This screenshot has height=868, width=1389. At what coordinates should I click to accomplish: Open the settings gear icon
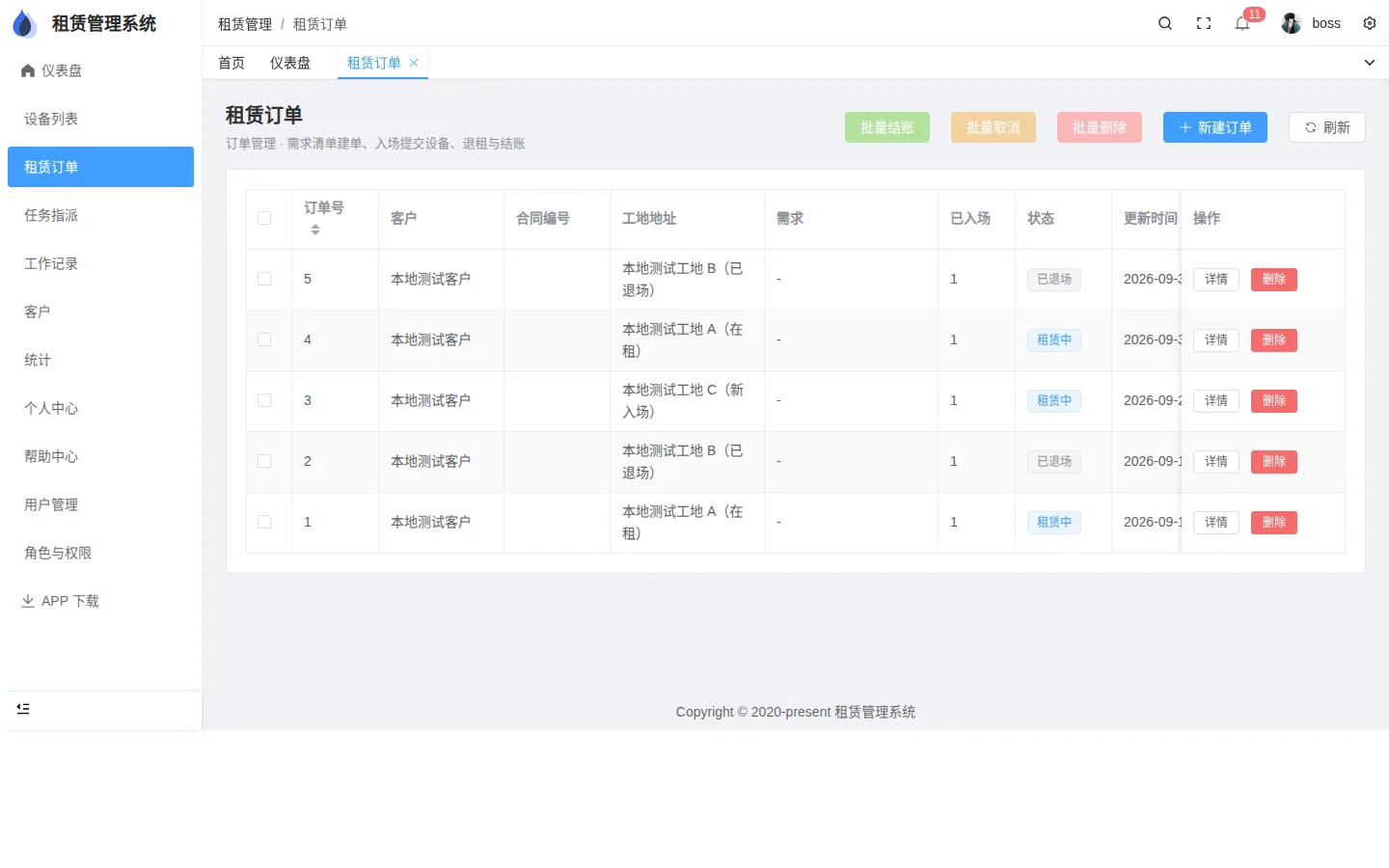coord(1370,23)
